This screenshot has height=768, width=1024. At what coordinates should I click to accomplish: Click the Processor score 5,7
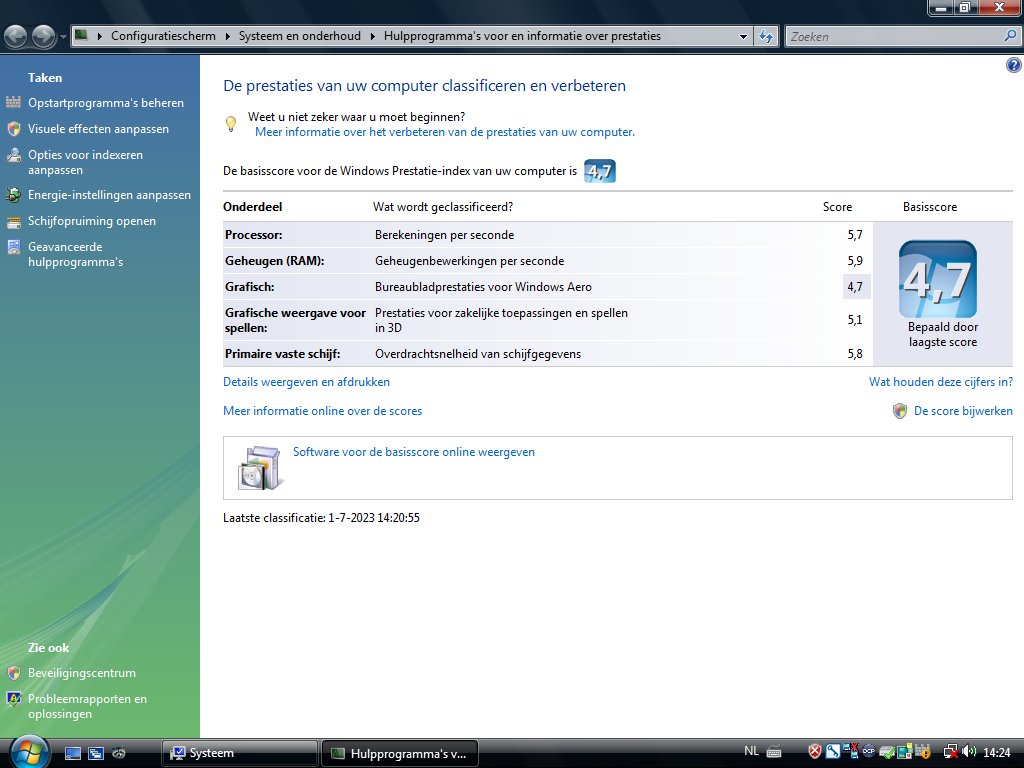(855, 235)
